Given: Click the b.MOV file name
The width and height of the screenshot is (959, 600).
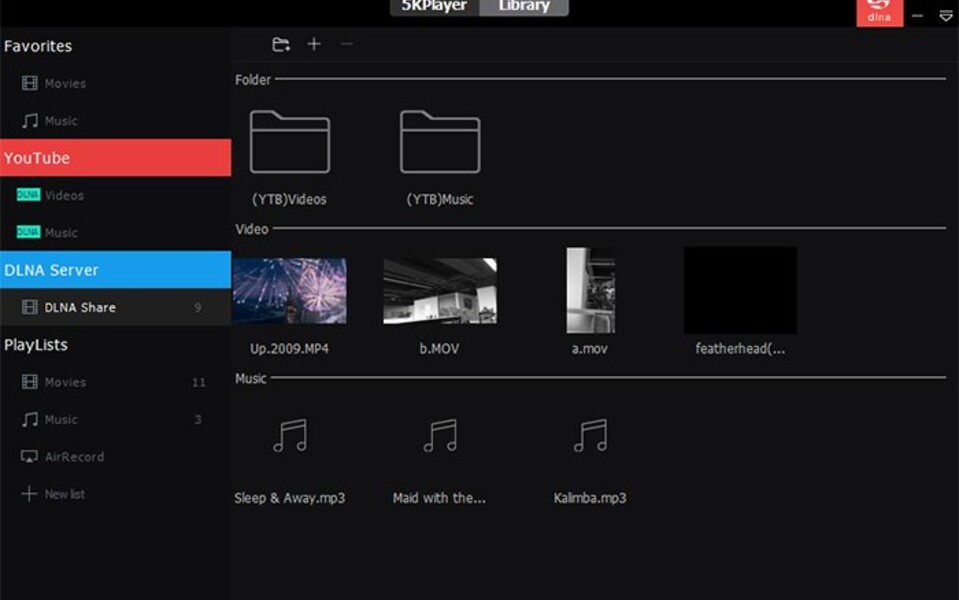Looking at the screenshot, I should click(x=439, y=349).
